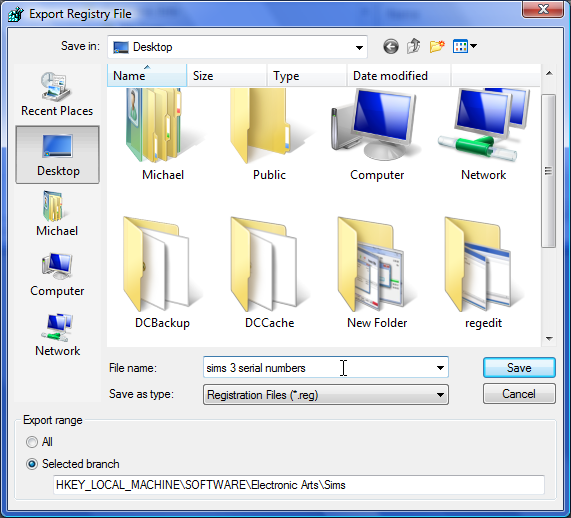Select the regedit folder
The height and width of the screenshot is (518, 571).
(483, 272)
